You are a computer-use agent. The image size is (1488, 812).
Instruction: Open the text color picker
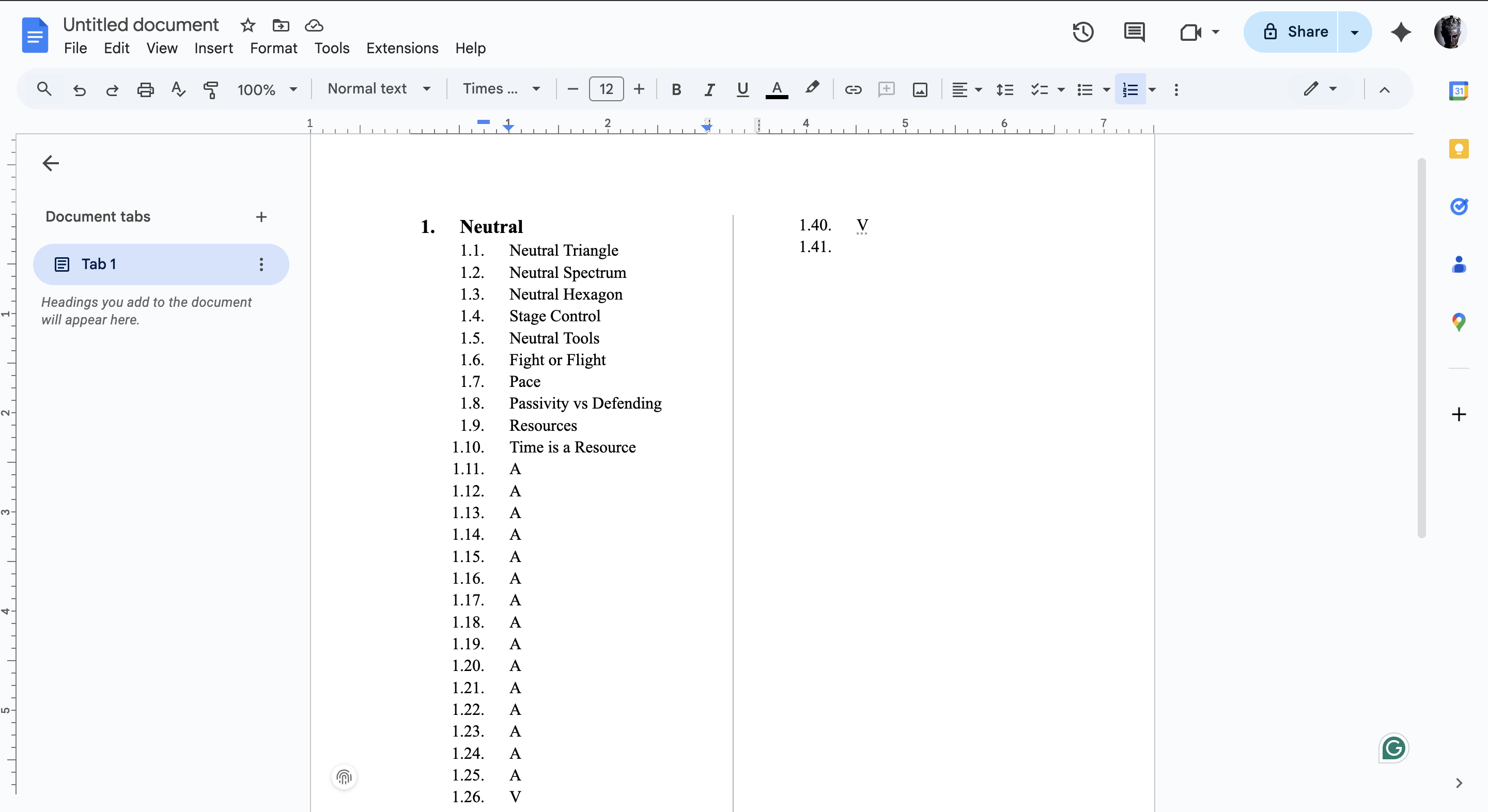pos(777,89)
